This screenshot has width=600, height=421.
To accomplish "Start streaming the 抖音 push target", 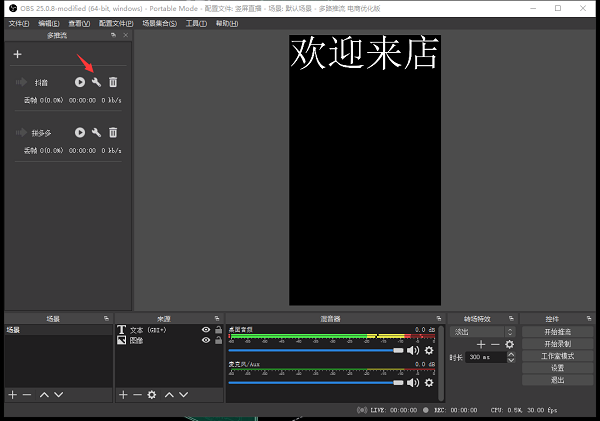I will click(x=80, y=82).
